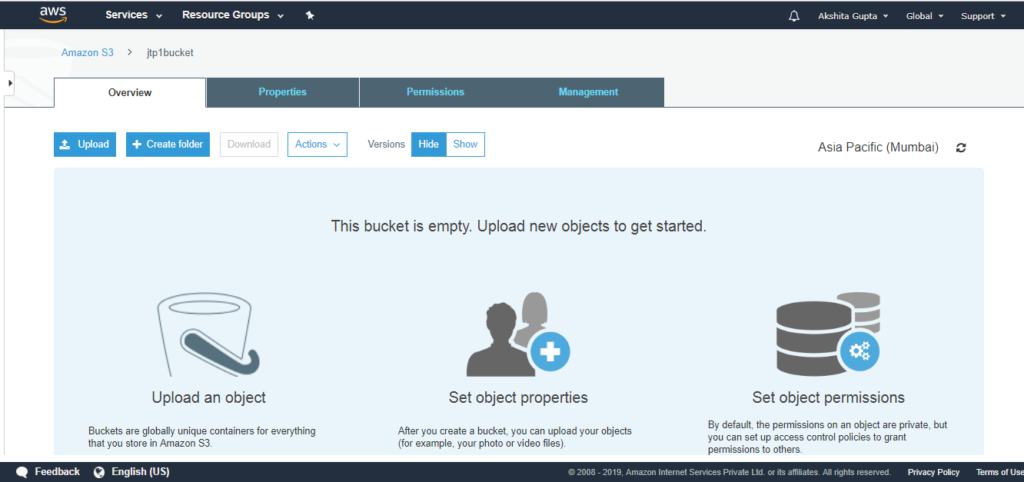This screenshot has height=482, width=1024.
Task: Open the Resource Groups dropdown
Action: [232, 16]
